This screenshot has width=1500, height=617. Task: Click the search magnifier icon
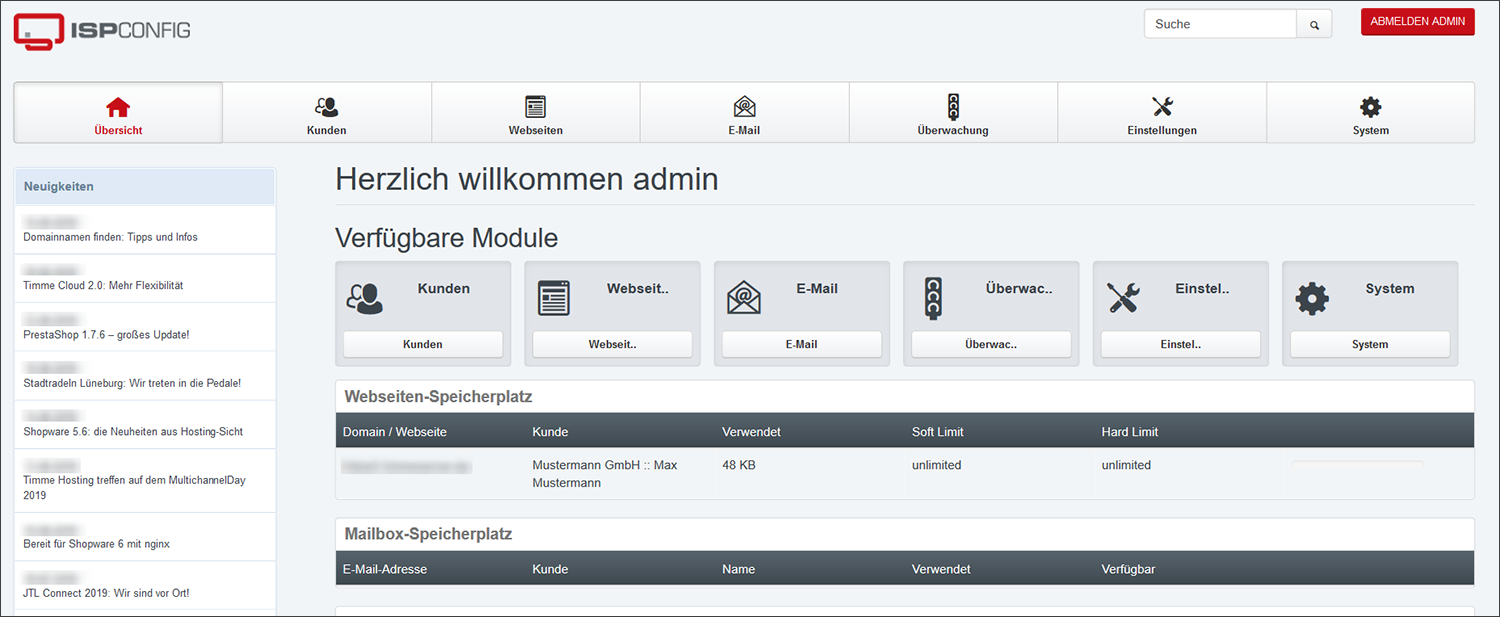(1314, 25)
